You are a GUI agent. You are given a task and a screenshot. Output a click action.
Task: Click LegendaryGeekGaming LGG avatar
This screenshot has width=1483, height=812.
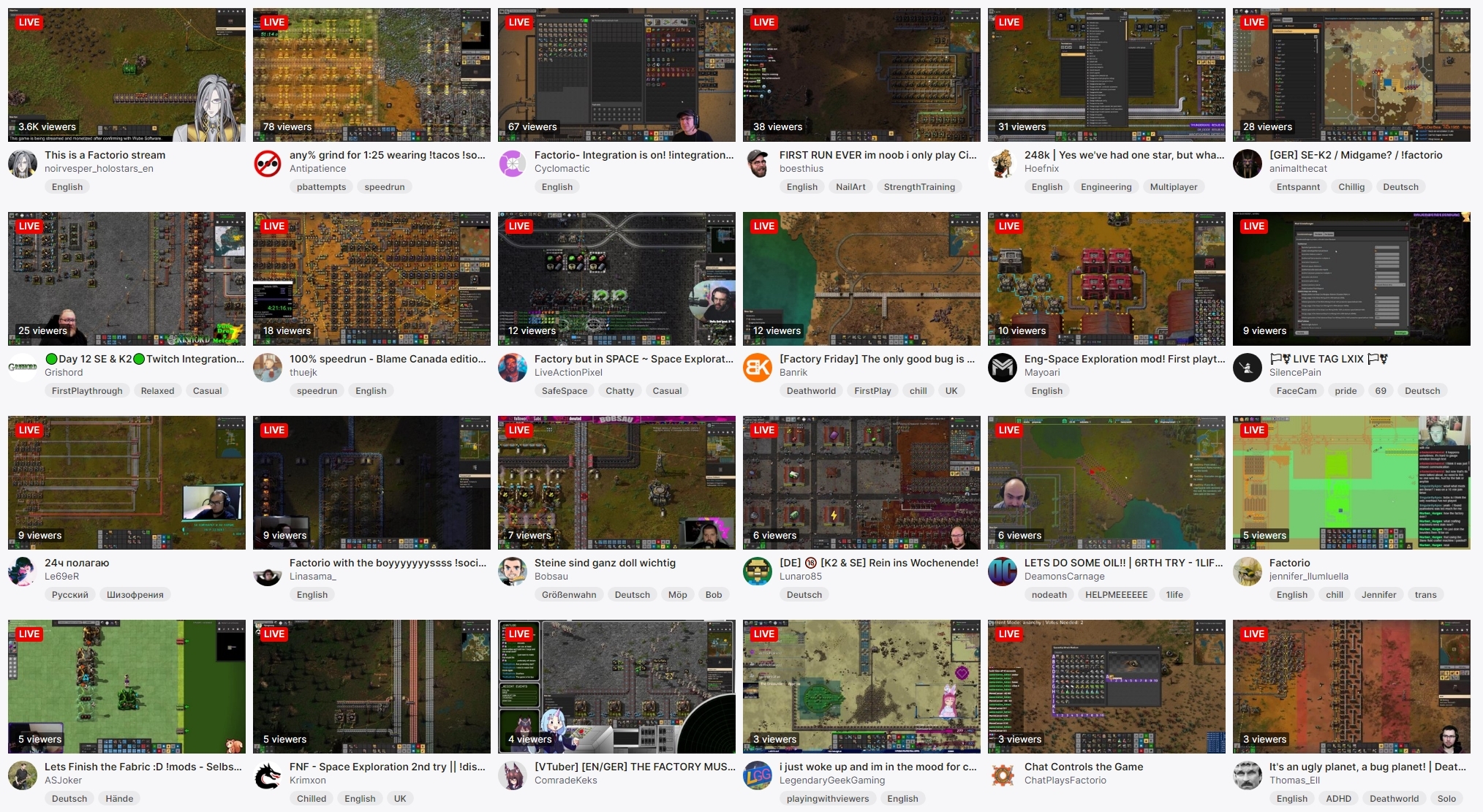(758, 775)
